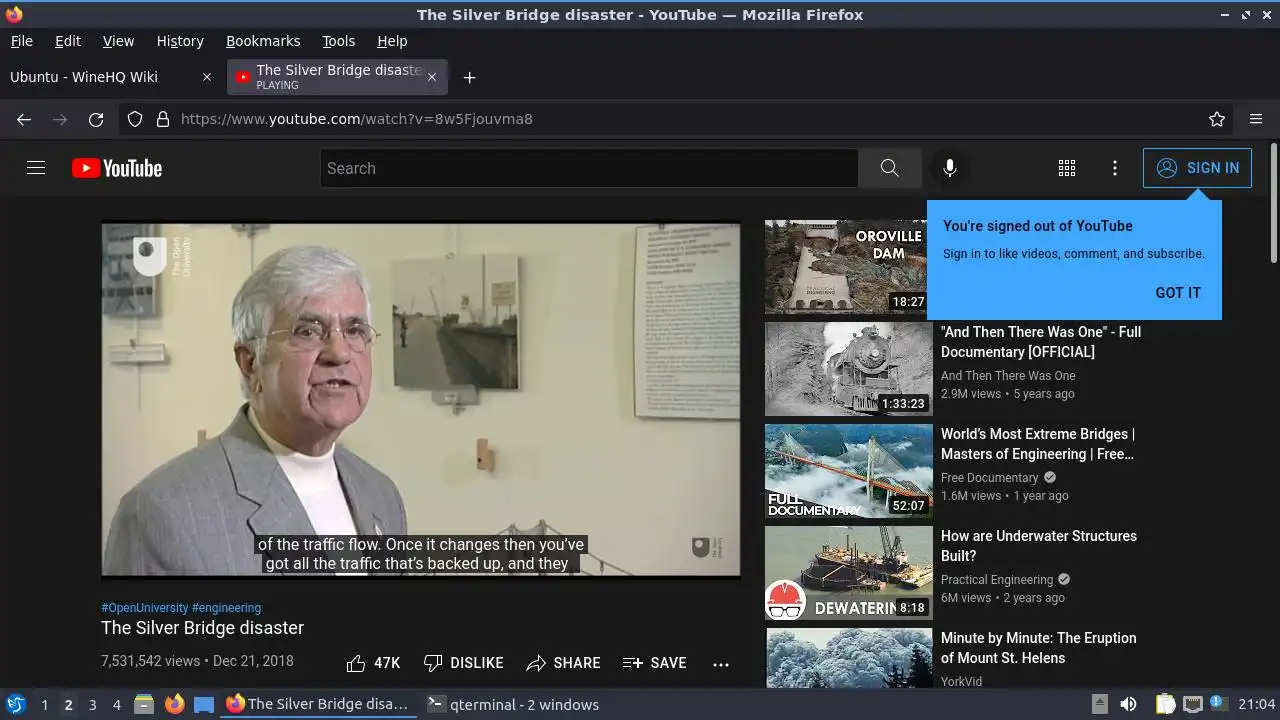Dismiss popup with GOT IT
The image size is (1280, 720).
tap(1178, 293)
